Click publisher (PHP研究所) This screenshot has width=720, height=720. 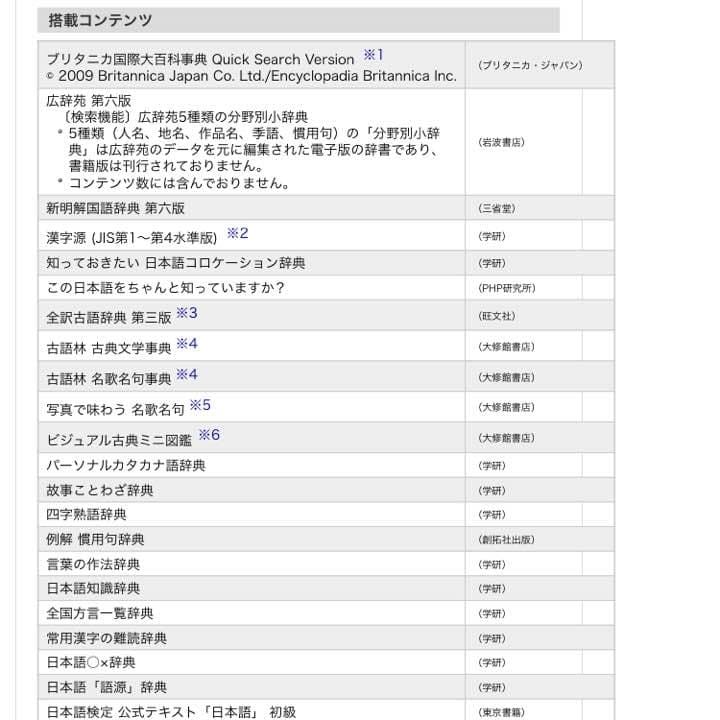pos(507,288)
